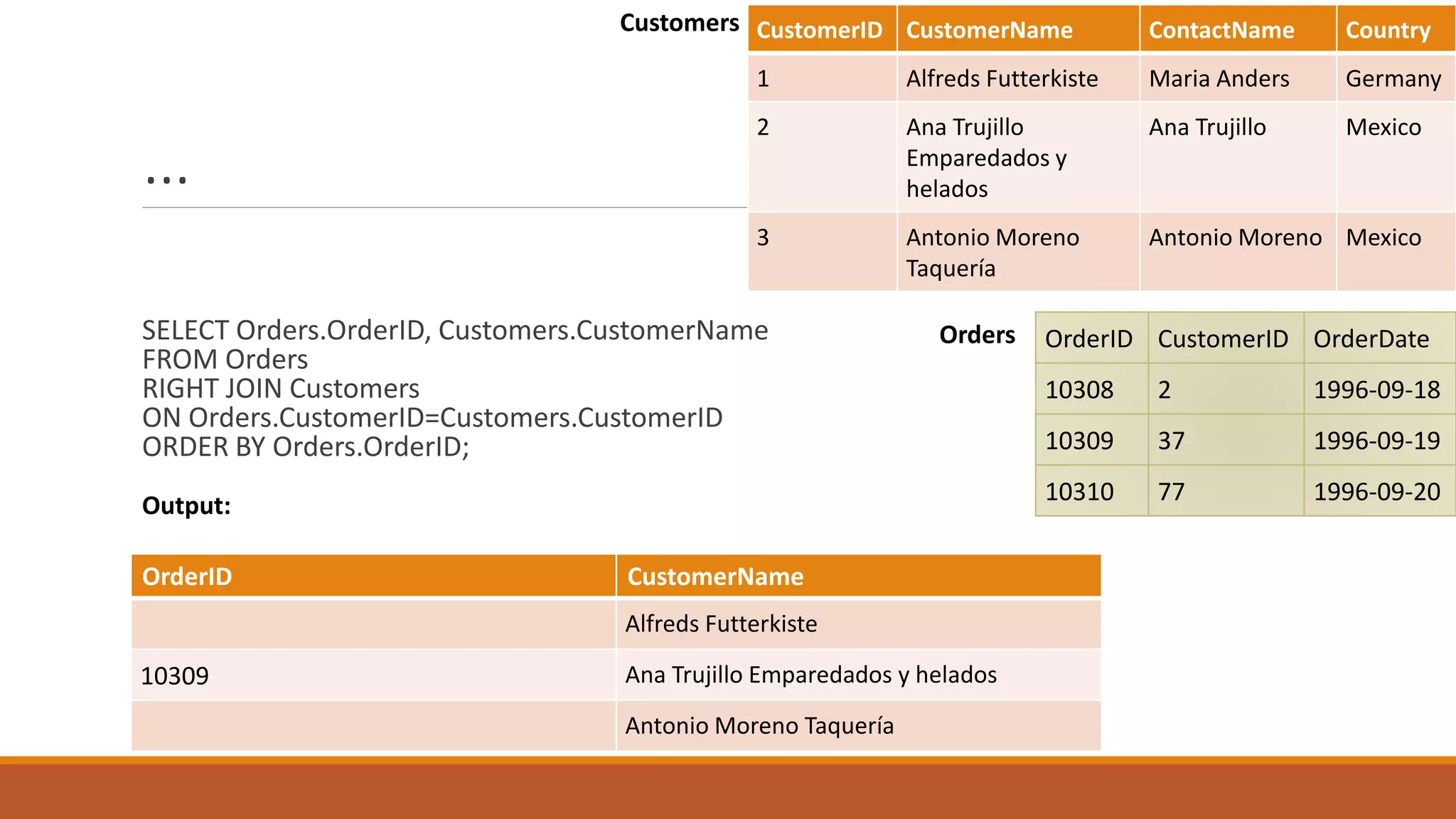Select the ORDER BY Orders.OrderID line
Image resolution: width=1456 pixels, height=819 pixels.
[x=306, y=447]
